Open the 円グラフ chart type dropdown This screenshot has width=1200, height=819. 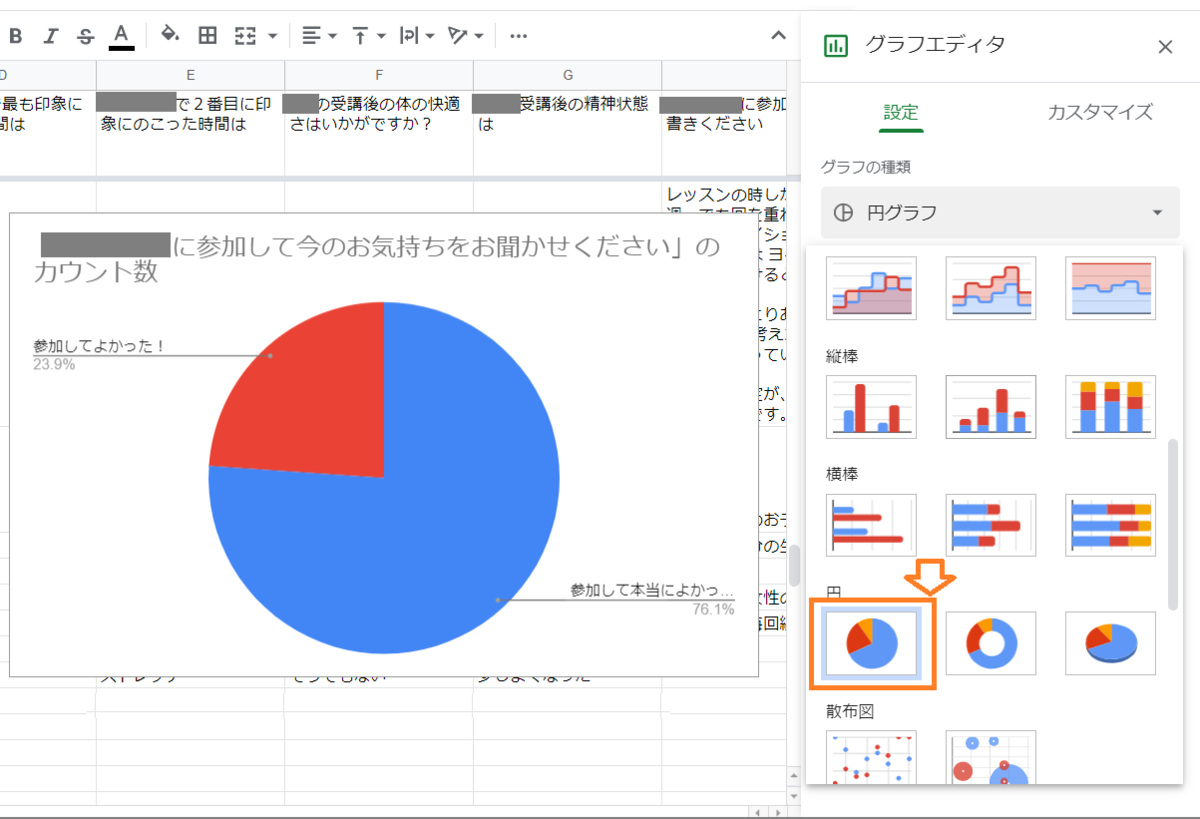click(1000, 212)
